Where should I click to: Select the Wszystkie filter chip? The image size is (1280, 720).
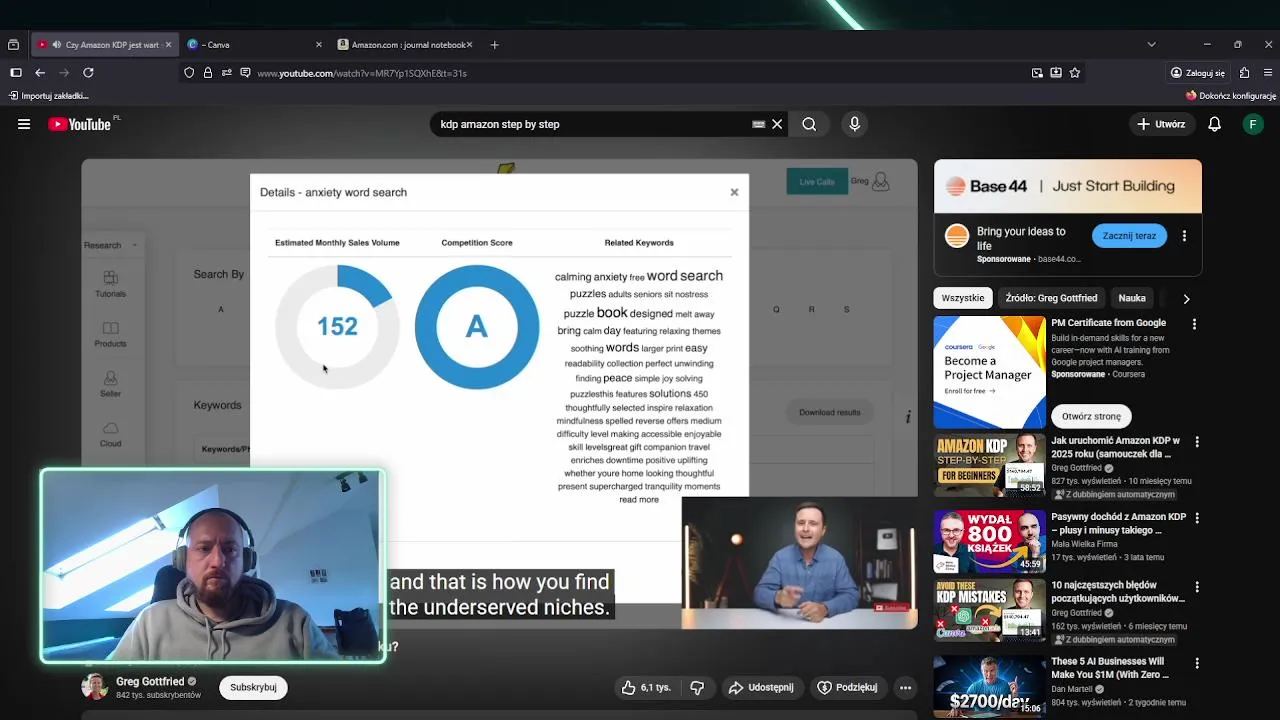(962, 298)
